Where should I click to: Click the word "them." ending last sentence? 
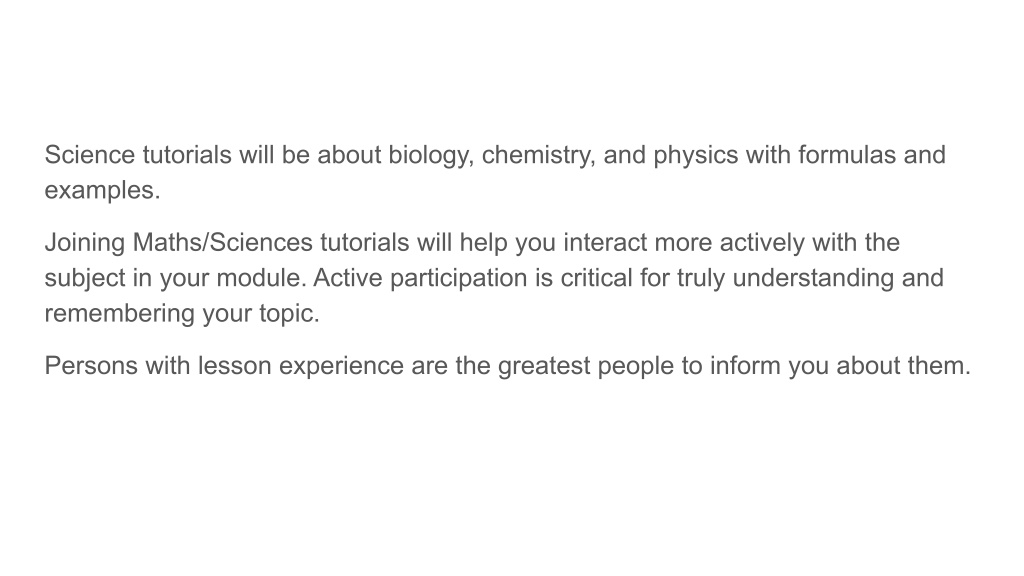(x=938, y=366)
